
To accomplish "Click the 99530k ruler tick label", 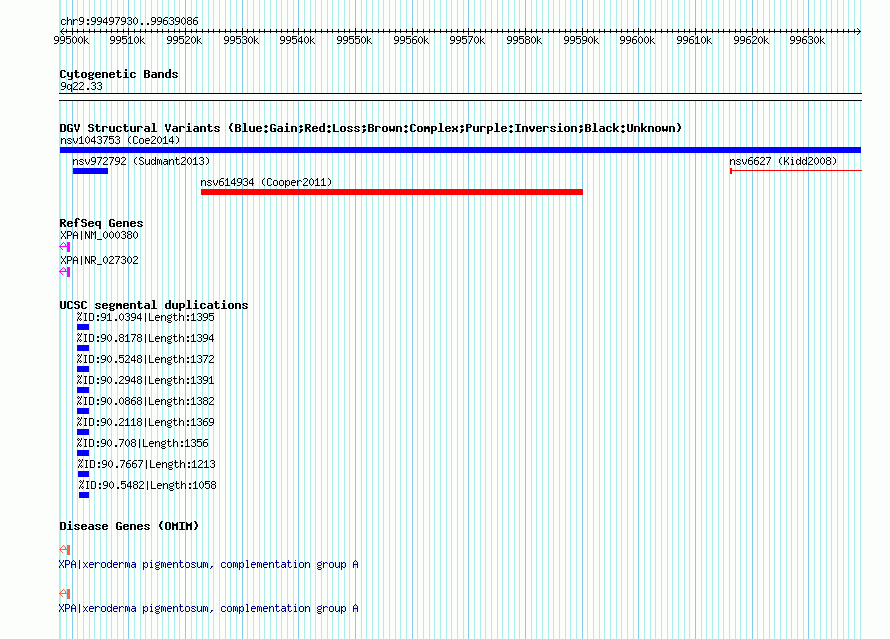I will (x=241, y=40).
